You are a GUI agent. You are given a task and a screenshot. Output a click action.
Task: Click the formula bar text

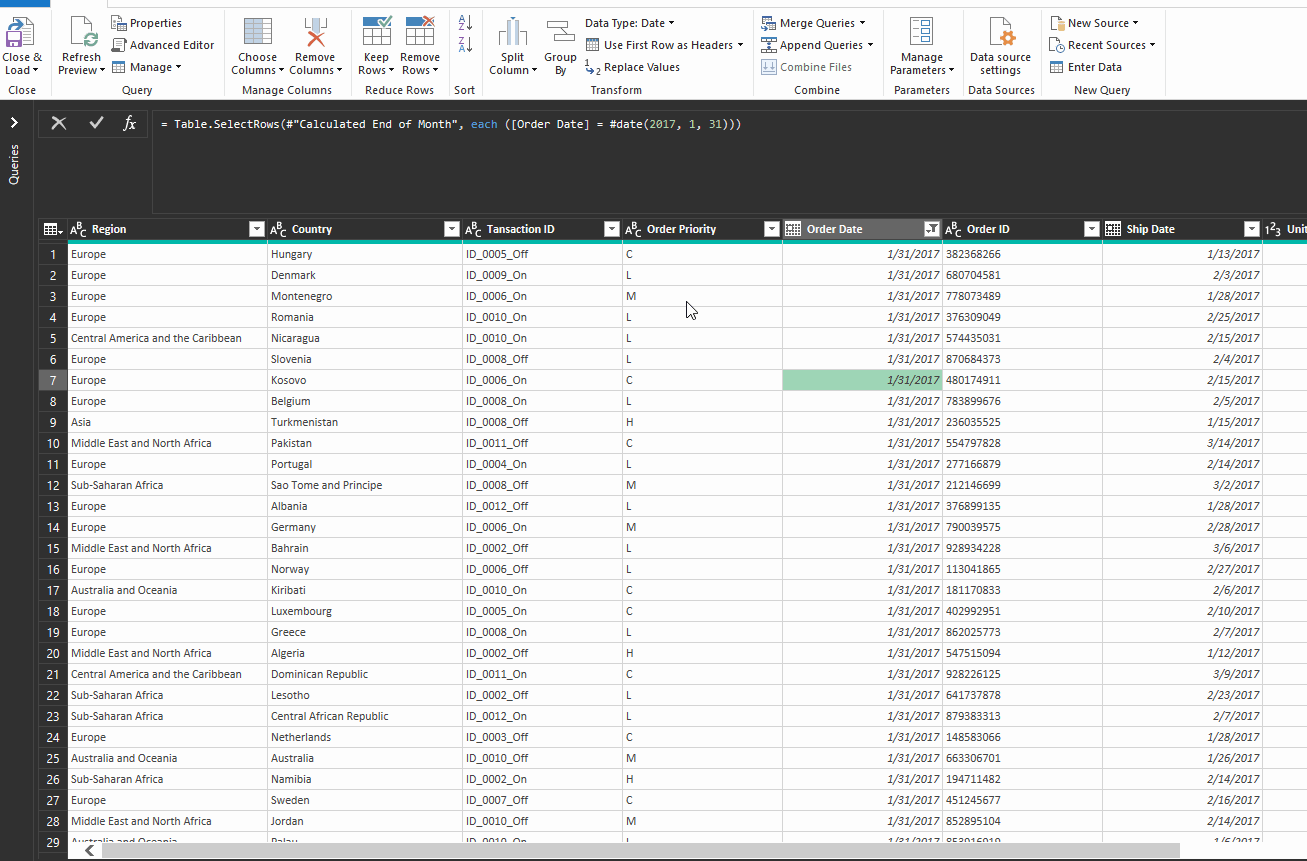[x=451, y=124]
